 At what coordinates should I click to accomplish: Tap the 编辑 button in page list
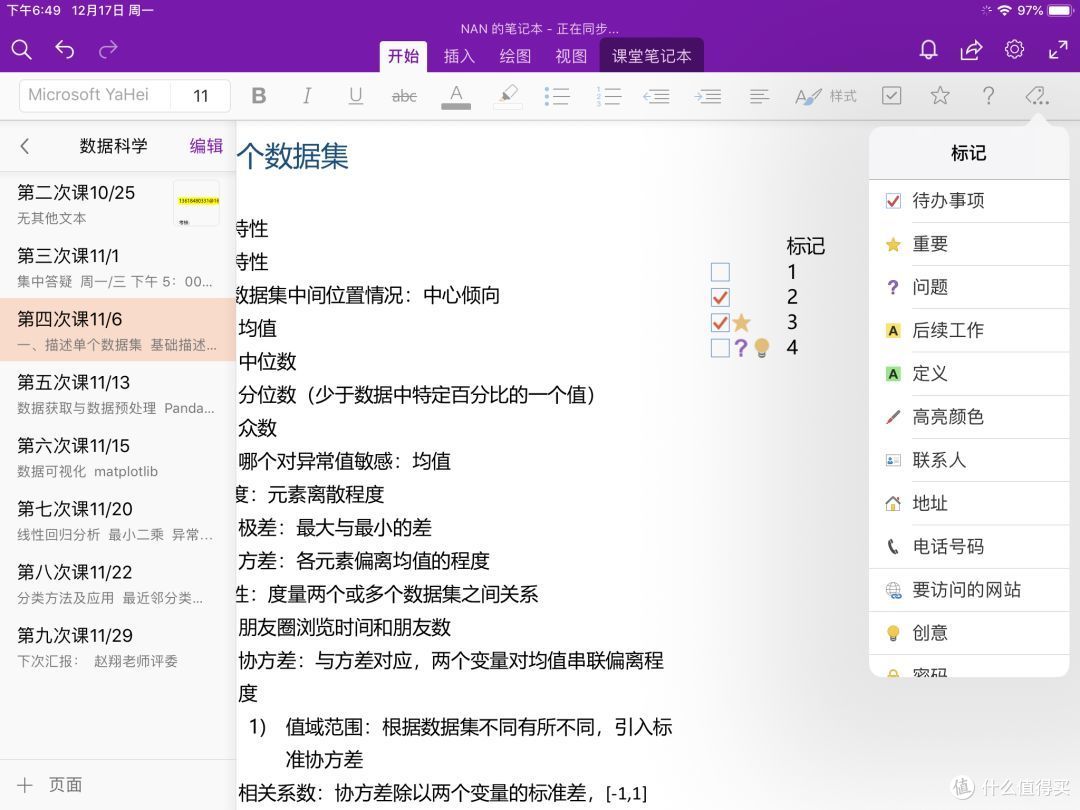[206, 146]
